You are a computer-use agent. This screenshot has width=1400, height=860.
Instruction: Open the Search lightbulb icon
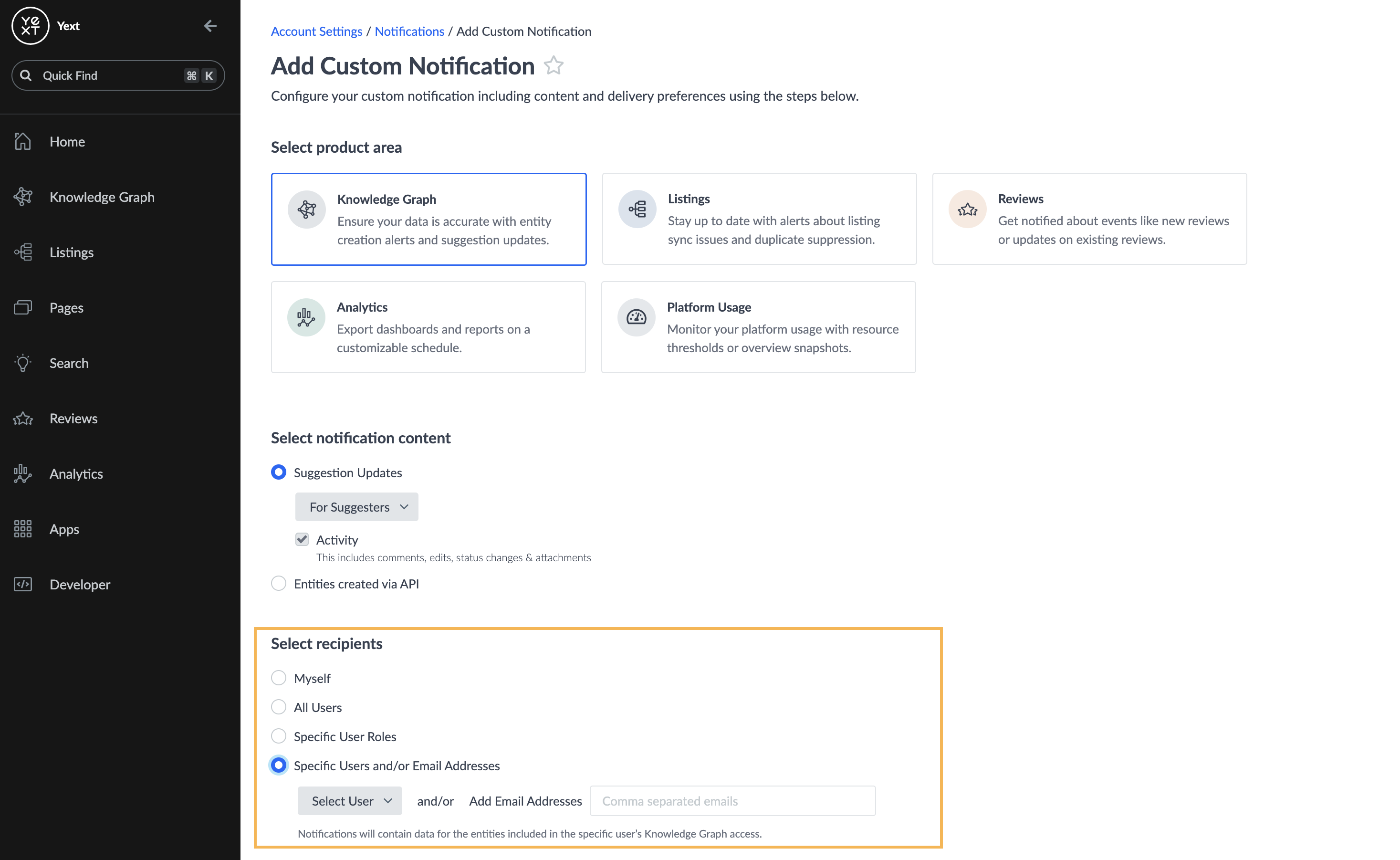(x=23, y=363)
